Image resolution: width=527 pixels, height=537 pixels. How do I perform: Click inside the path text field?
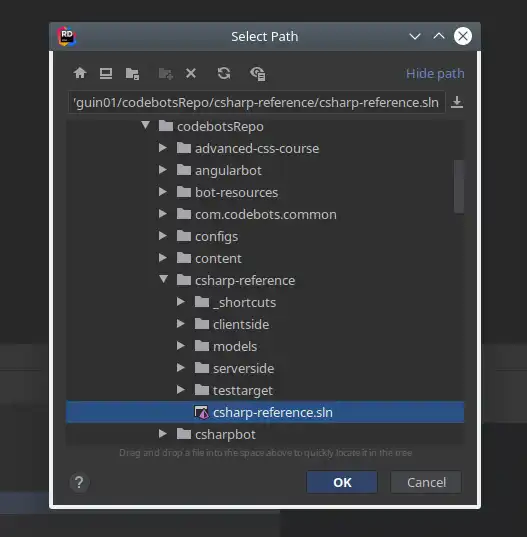tap(256, 102)
